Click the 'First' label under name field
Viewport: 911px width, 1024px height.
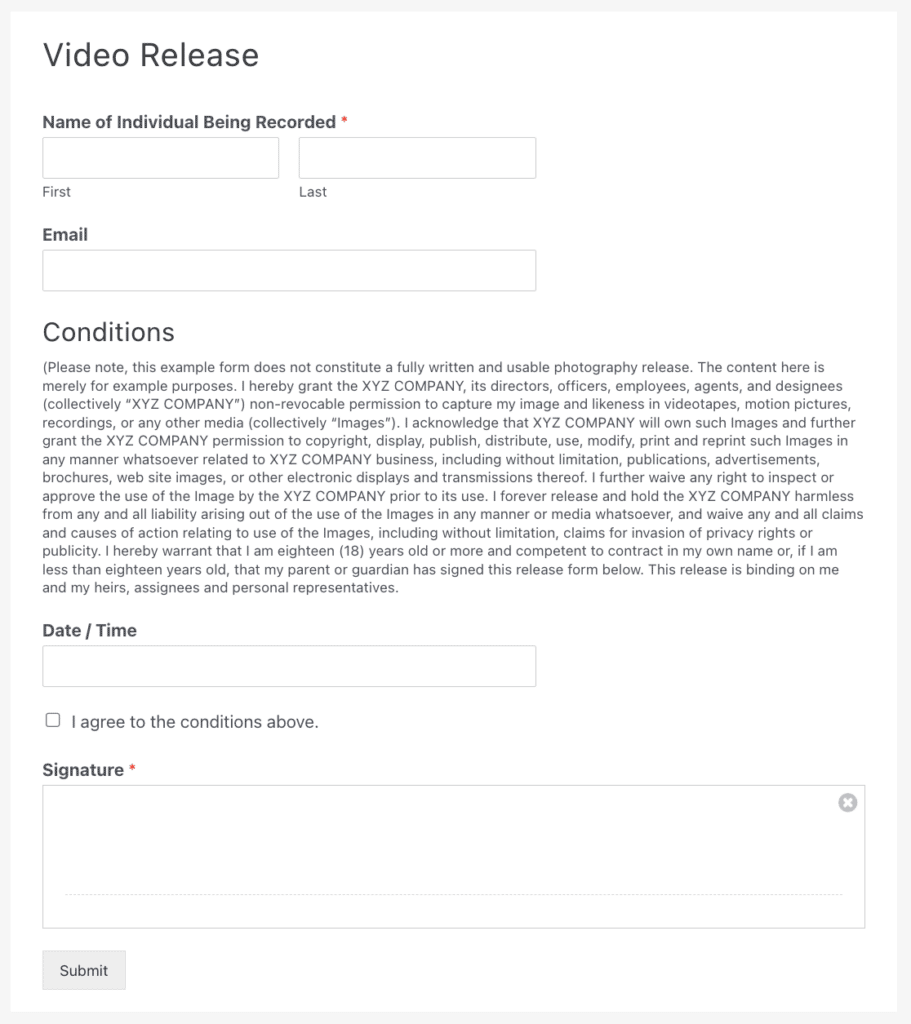click(56, 191)
